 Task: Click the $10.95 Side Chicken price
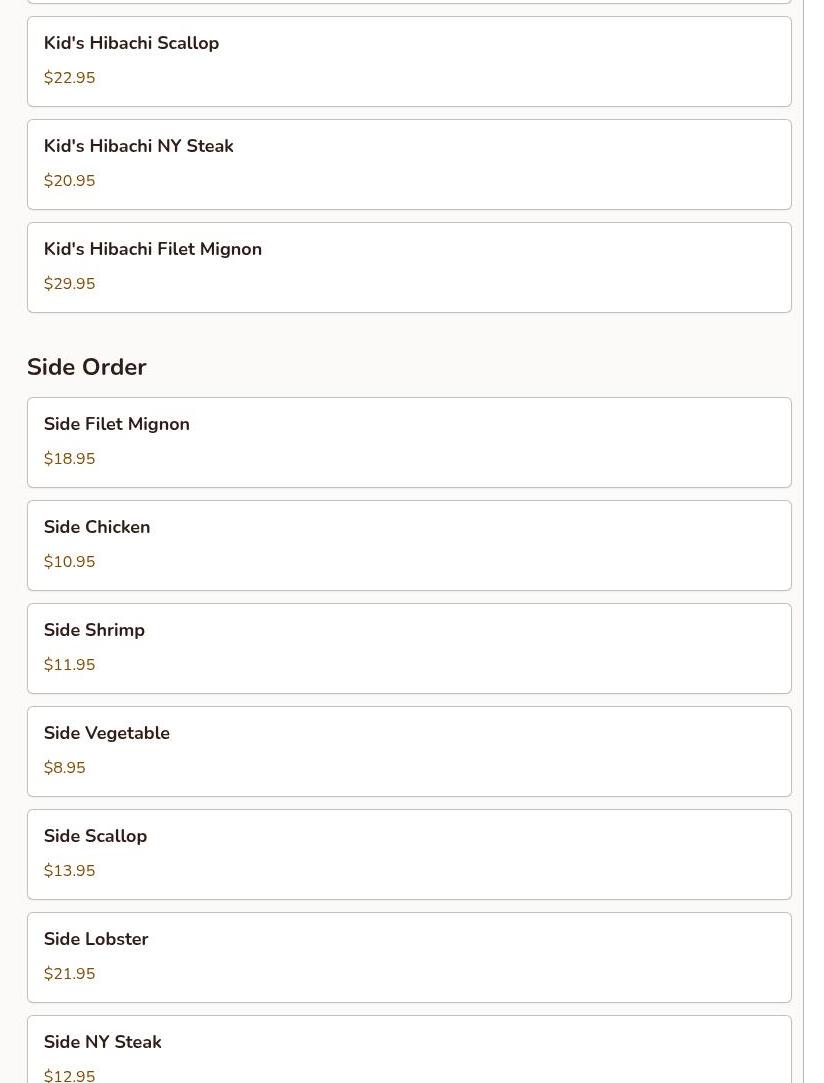[x=70, y=562]
